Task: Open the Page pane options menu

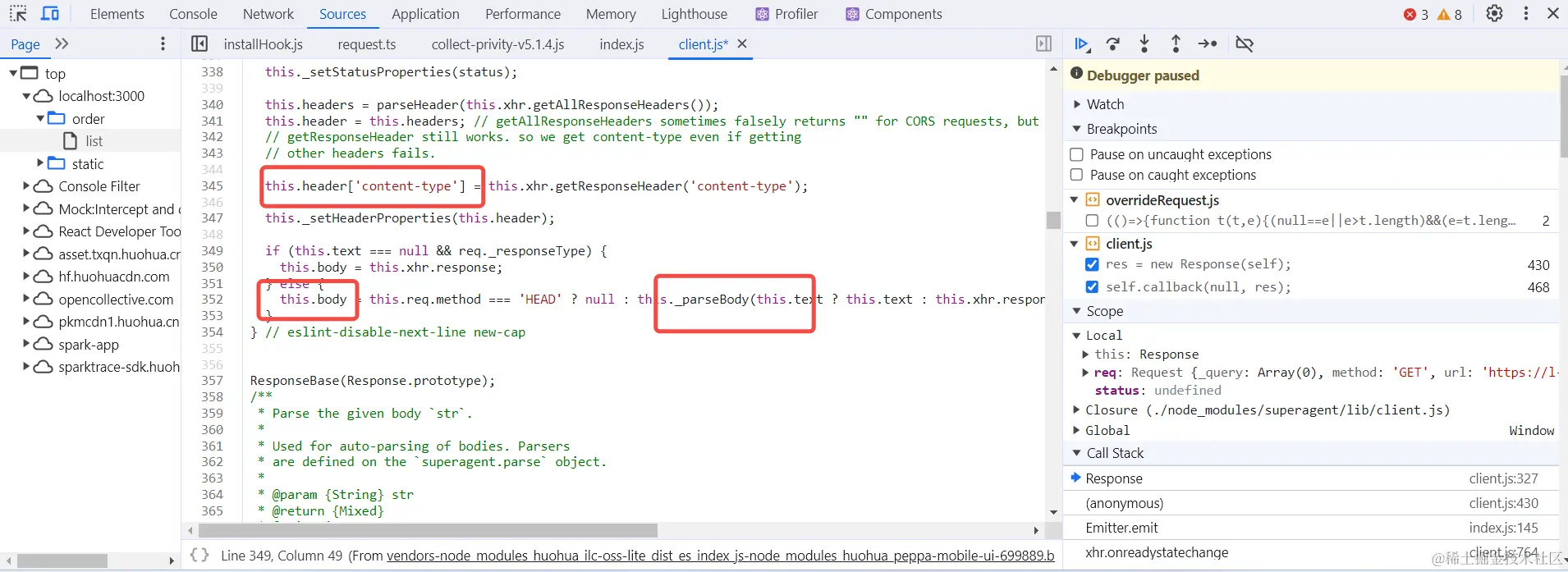Action: [x=163, y=43]
